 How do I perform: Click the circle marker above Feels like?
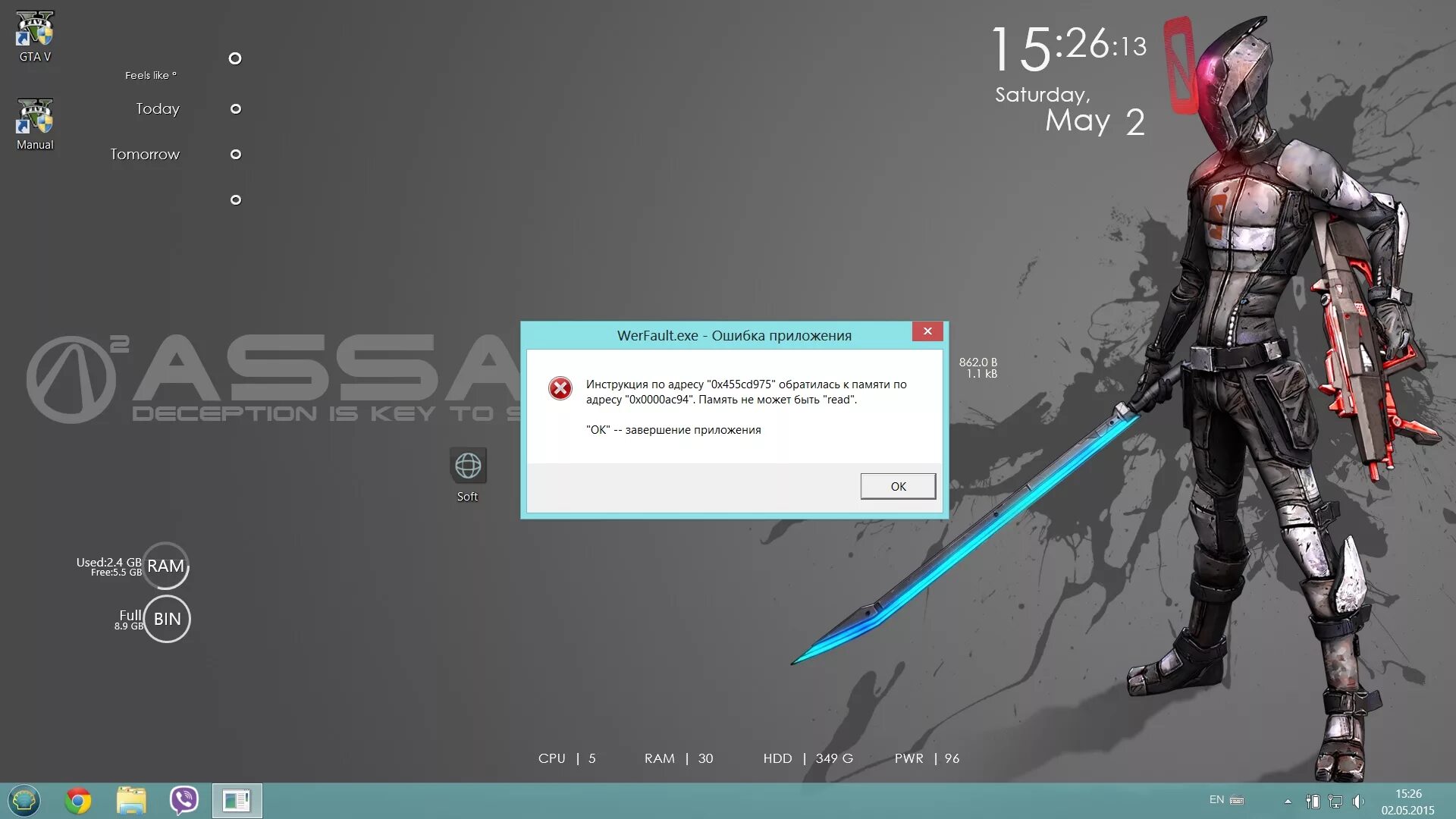[235, 58]
